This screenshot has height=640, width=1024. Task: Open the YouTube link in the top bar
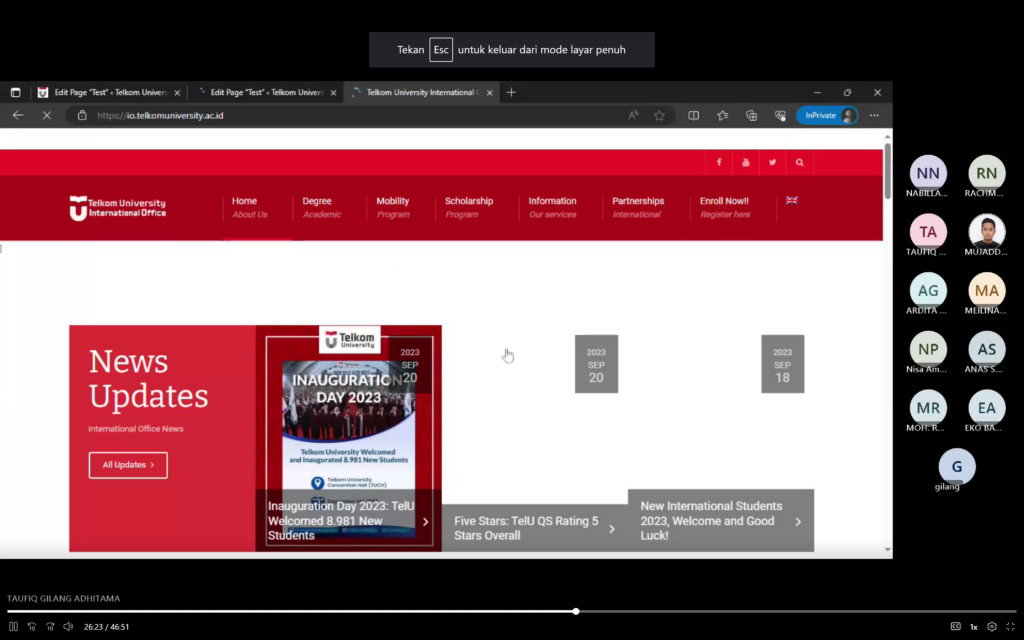746,163
